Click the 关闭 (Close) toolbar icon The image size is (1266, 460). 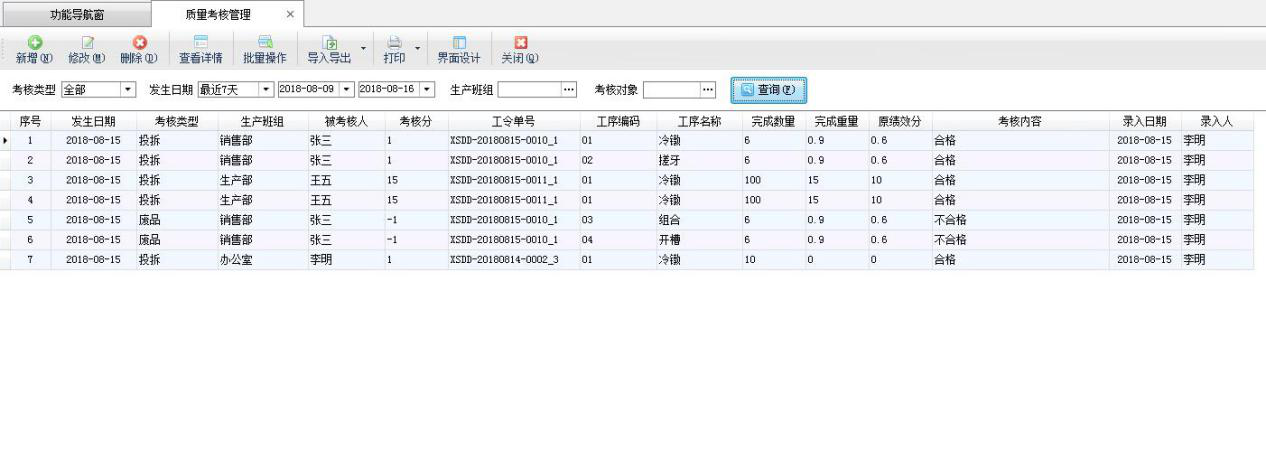[520, 43]
